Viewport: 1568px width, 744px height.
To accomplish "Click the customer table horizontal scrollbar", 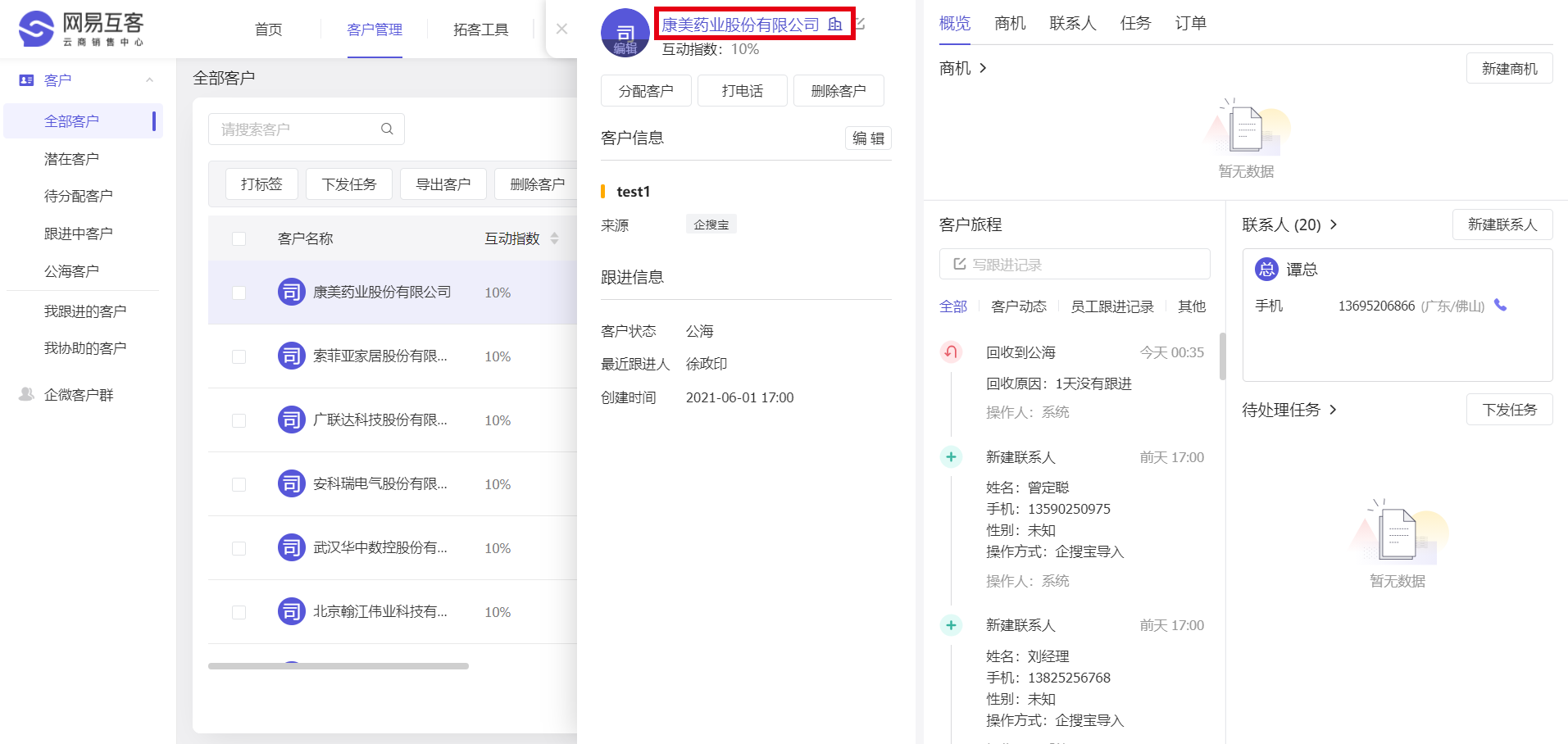I will coord(339,666).
